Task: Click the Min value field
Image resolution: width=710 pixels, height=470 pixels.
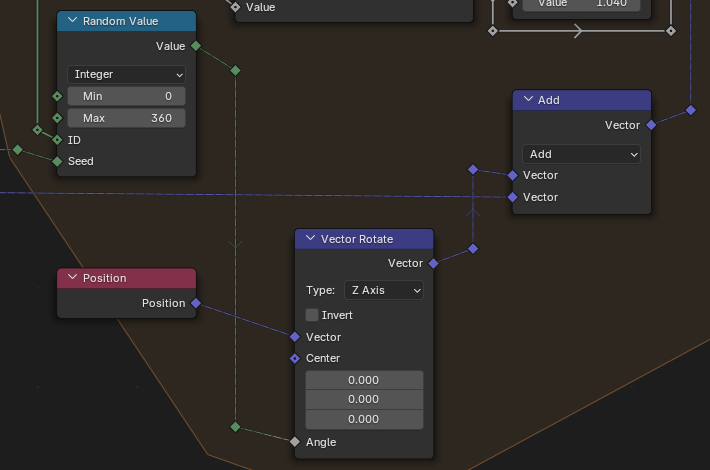Action: pos(126,96)
